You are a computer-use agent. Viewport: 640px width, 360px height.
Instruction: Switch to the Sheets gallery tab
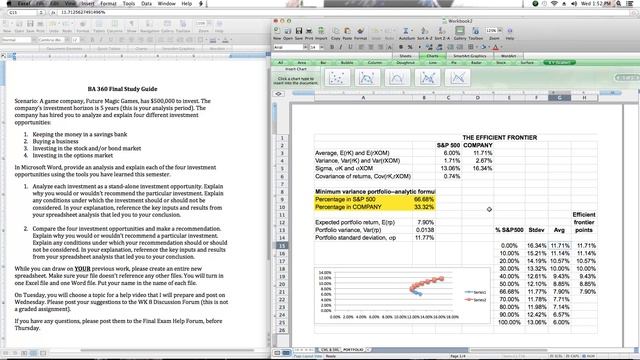405,56
